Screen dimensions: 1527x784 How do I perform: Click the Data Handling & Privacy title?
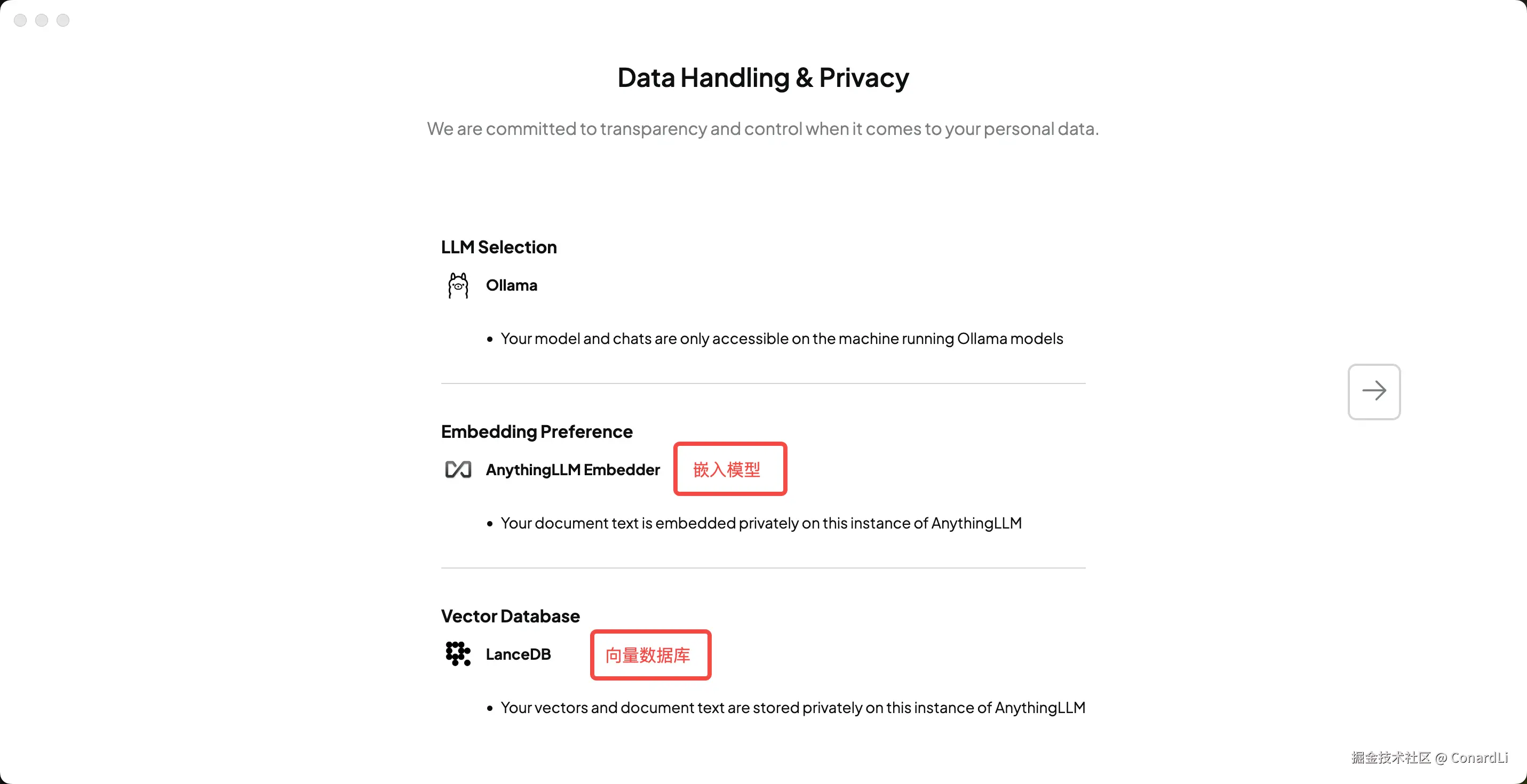tap(763, 78)
